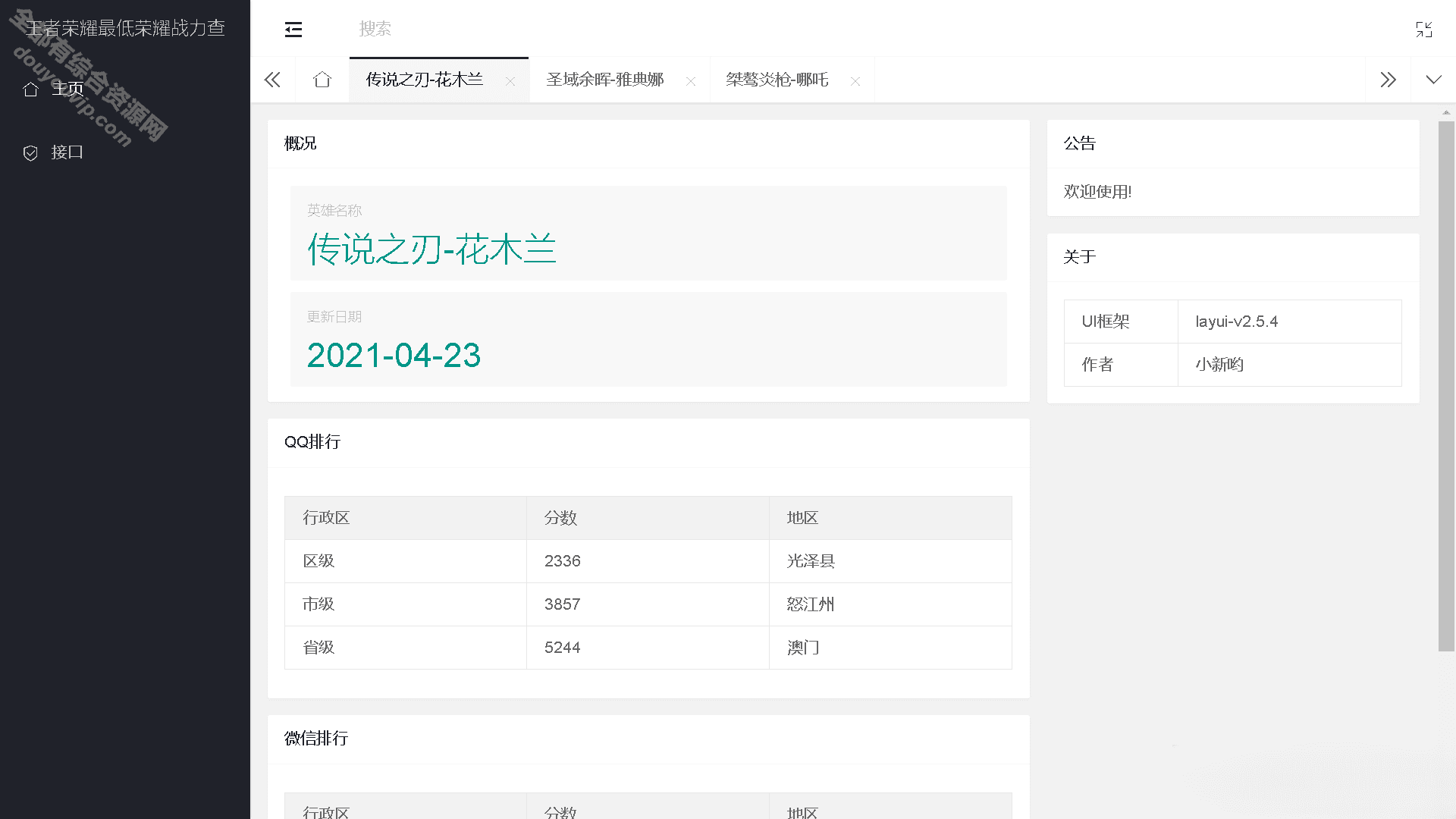Expand the tab options dropdown arrow
The image size is (1456, 819).
click(1433, 80)
